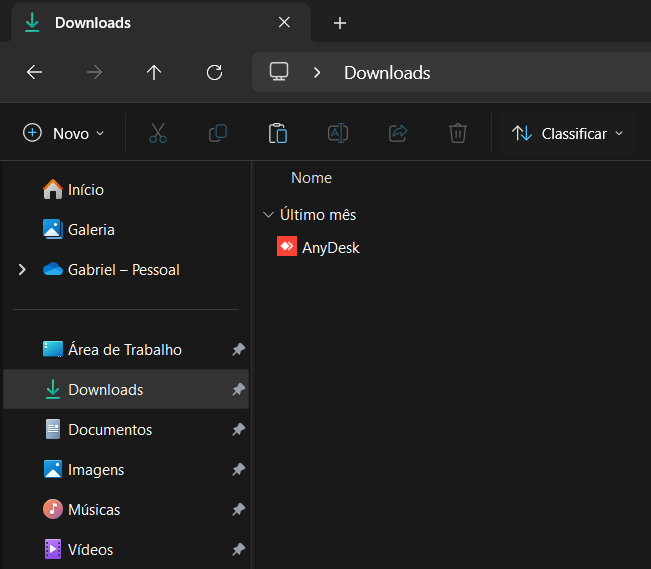651x569 pixels.
Task: Click the Copy icon in toolbar
Action: pyautogui.click(x=218, y=133)
